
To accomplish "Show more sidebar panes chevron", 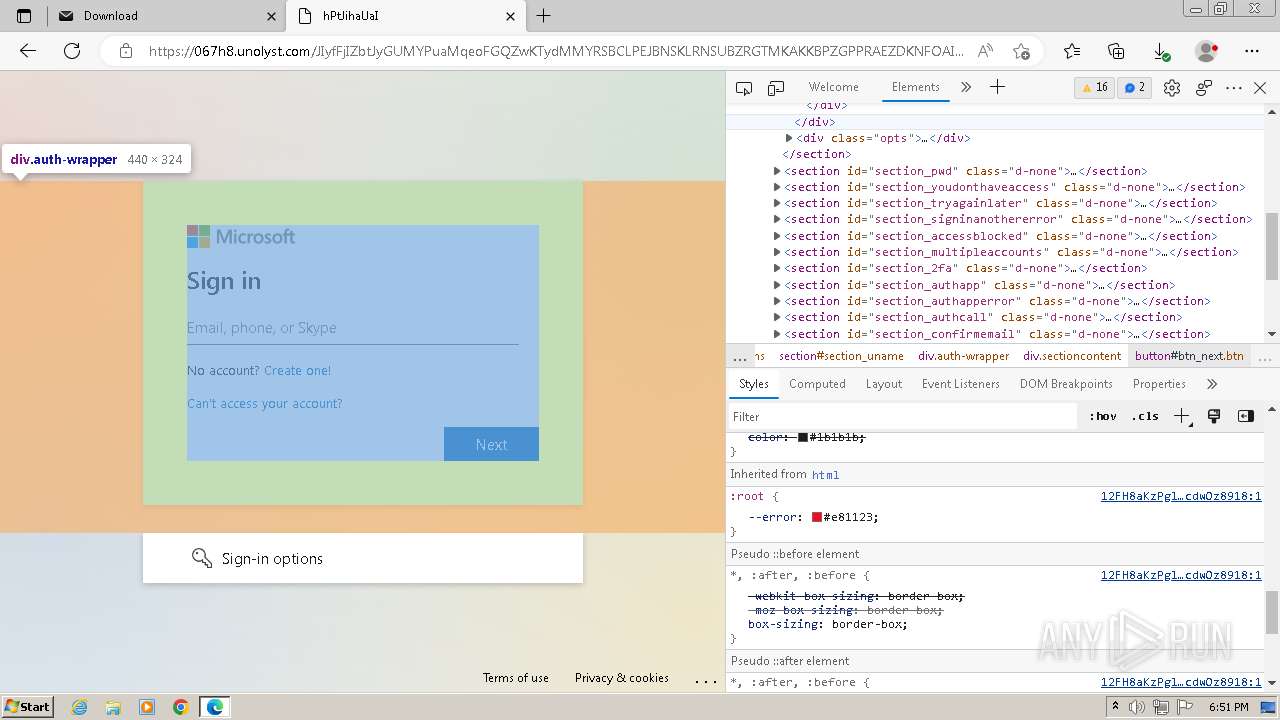I will pyautogui.click(x=1212, y=384).
